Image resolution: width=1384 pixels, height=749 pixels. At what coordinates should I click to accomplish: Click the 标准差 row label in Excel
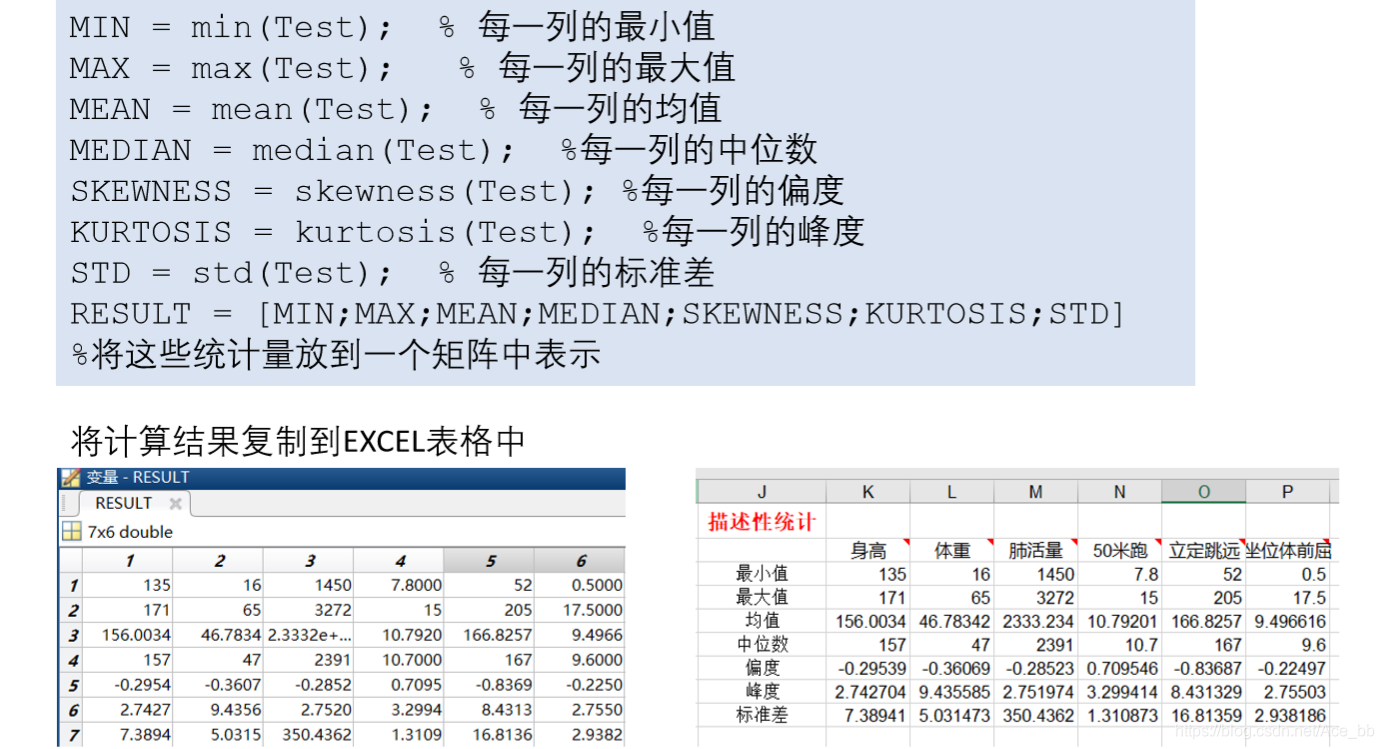click(x=762, y=715)
